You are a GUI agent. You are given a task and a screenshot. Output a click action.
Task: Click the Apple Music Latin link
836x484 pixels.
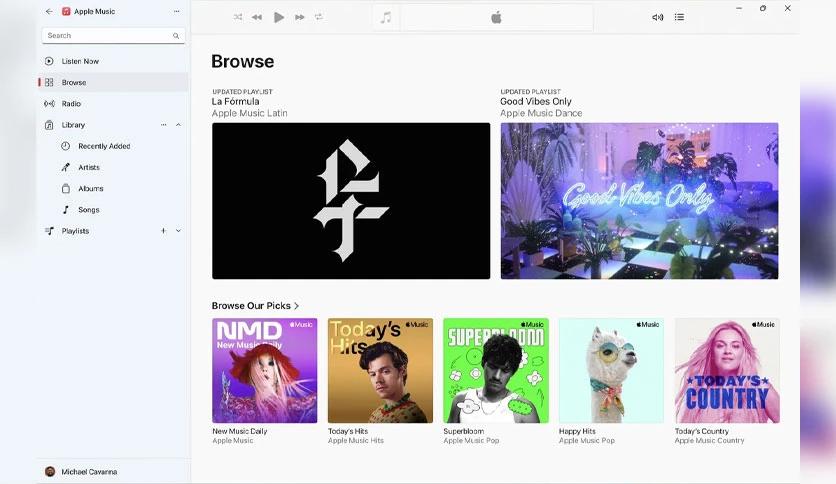250,113
